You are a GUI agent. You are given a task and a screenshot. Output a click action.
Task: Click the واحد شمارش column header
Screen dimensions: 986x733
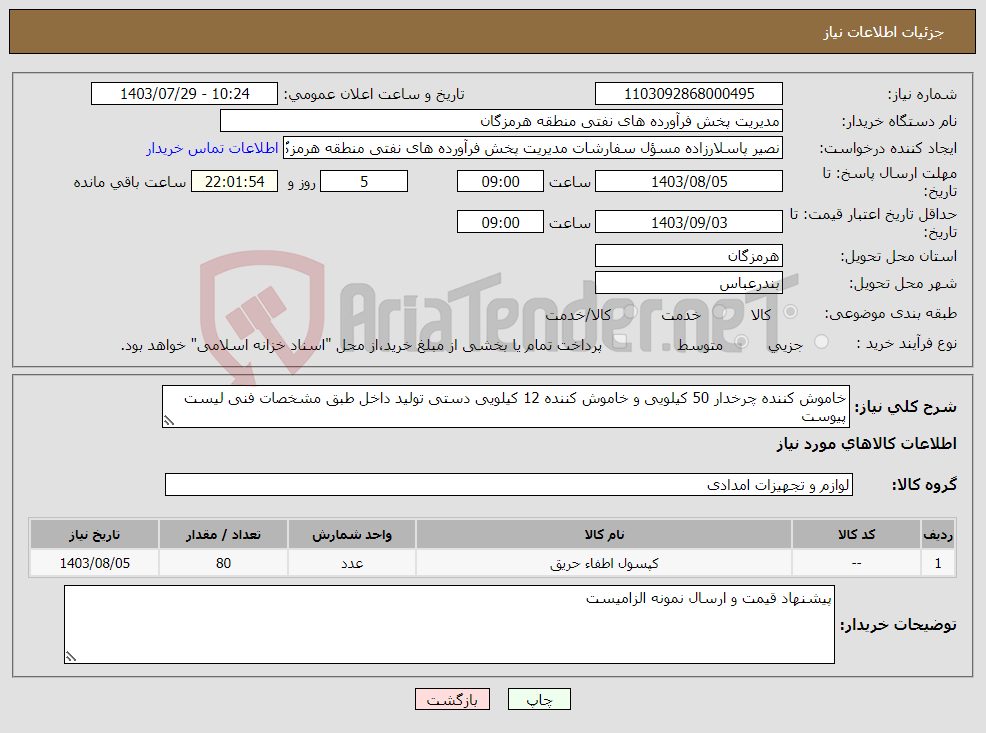tap(352, 534)
